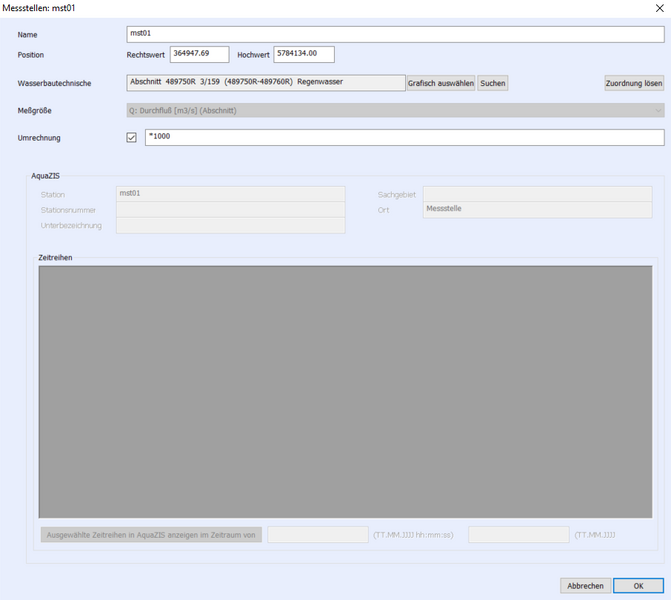Click the Rechtswert label
This screenshot has width=671, height=600.
point(145,55)
